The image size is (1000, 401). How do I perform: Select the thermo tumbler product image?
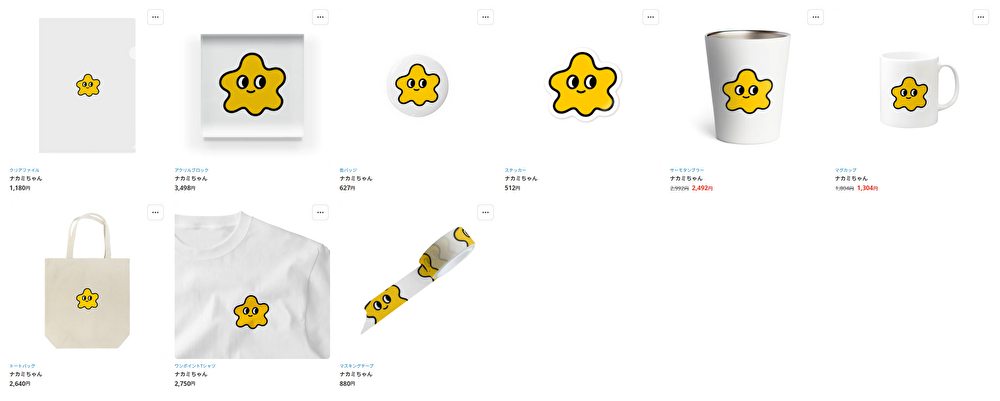click(747, 85)
